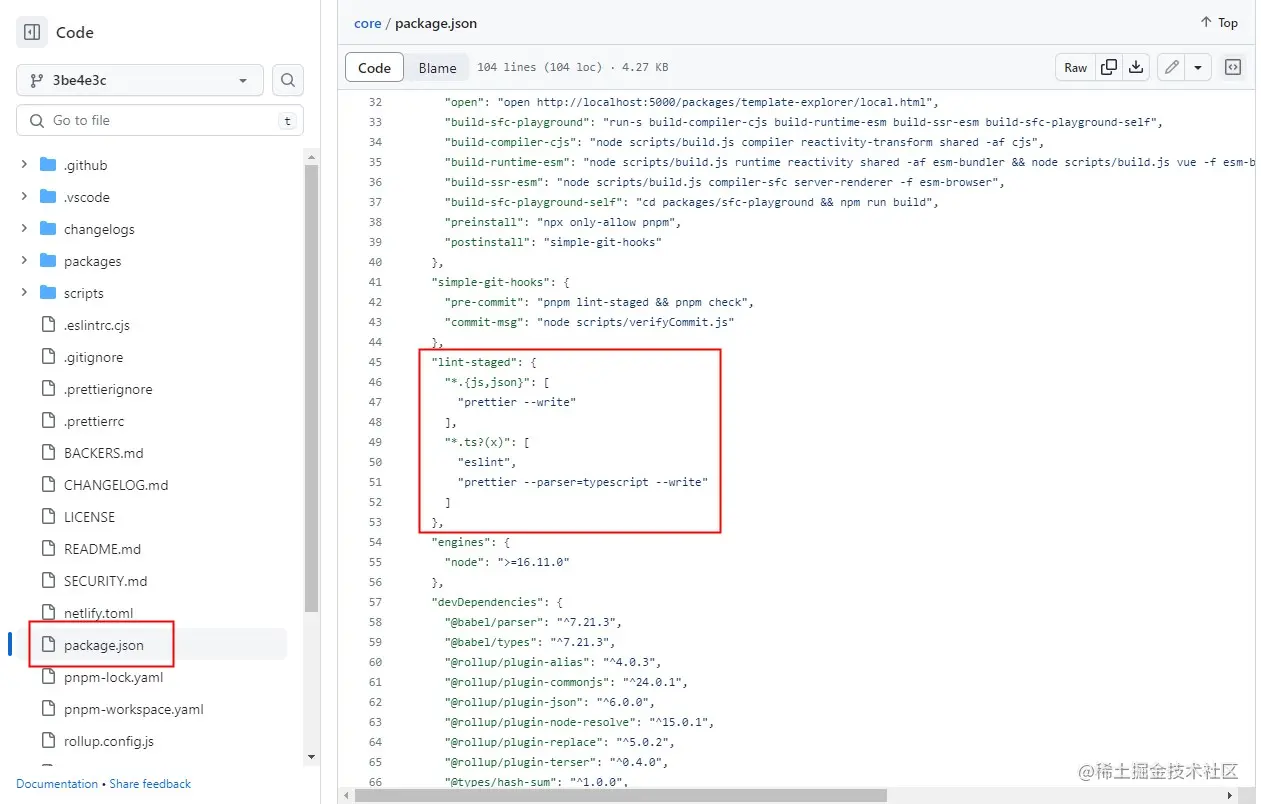Image resolution: width=1261 pixels, height=804 pixels.
Task: Click file icon next to netlify.toml
Action: [48, 613]
